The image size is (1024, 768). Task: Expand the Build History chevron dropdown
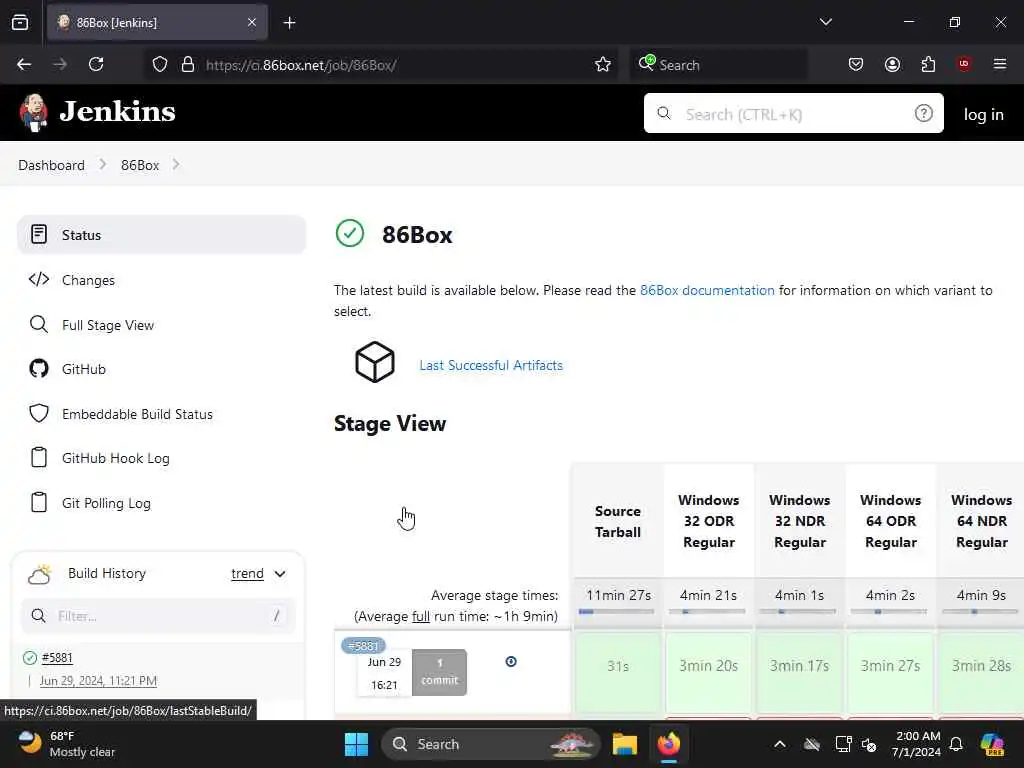pyautogui.click(x=280, y=574)
